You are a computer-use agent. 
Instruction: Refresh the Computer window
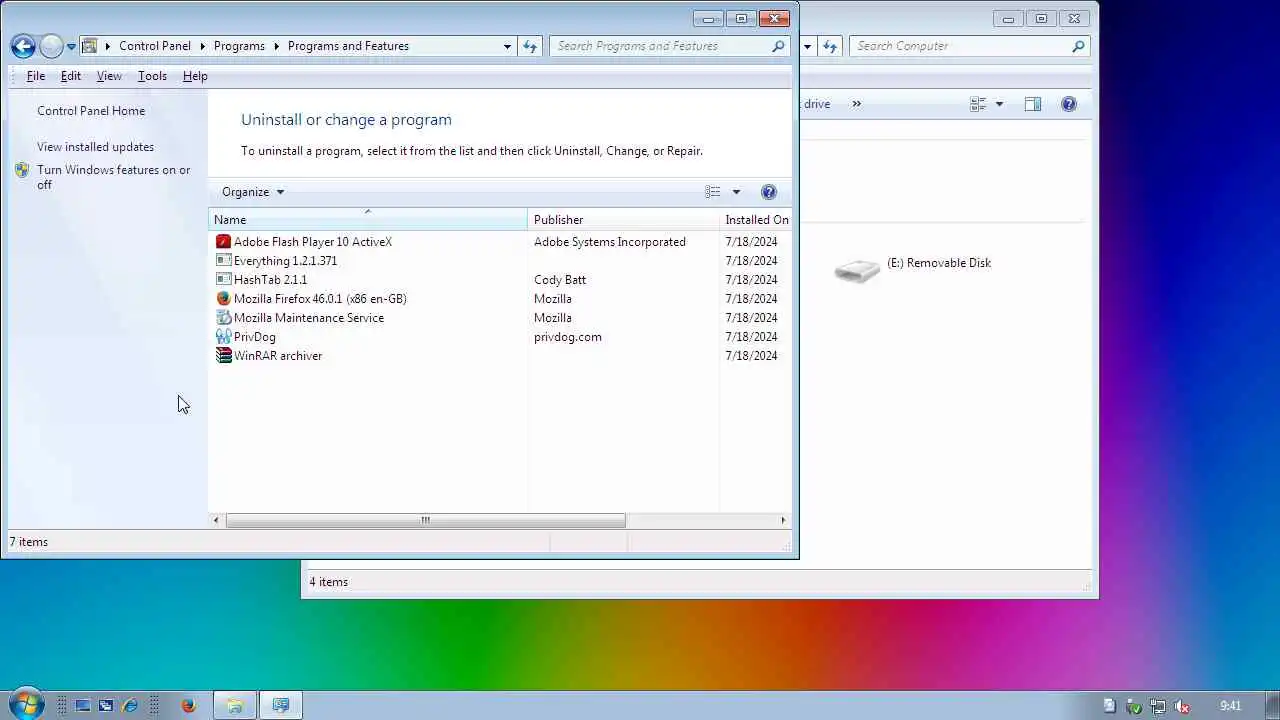pos(830,46)
